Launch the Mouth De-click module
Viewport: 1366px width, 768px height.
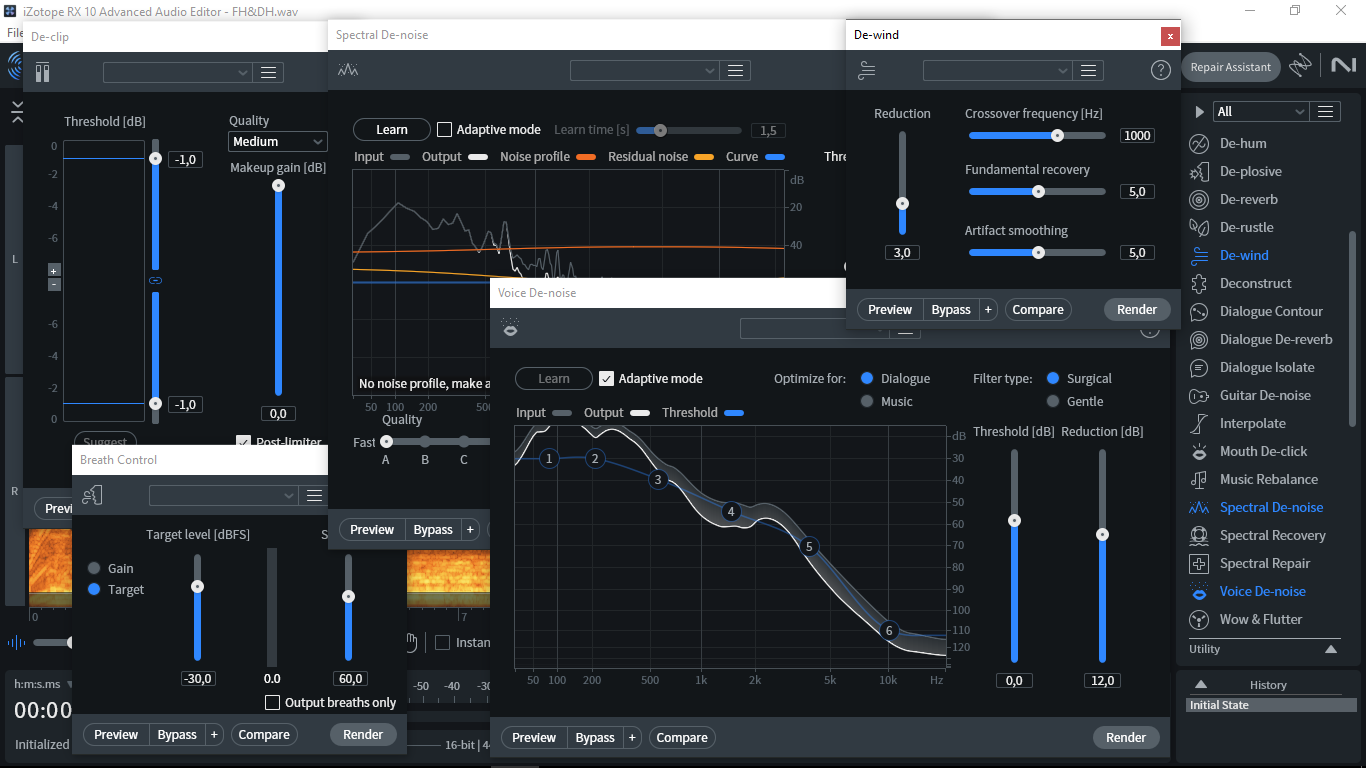click(x=1263, y=451)
